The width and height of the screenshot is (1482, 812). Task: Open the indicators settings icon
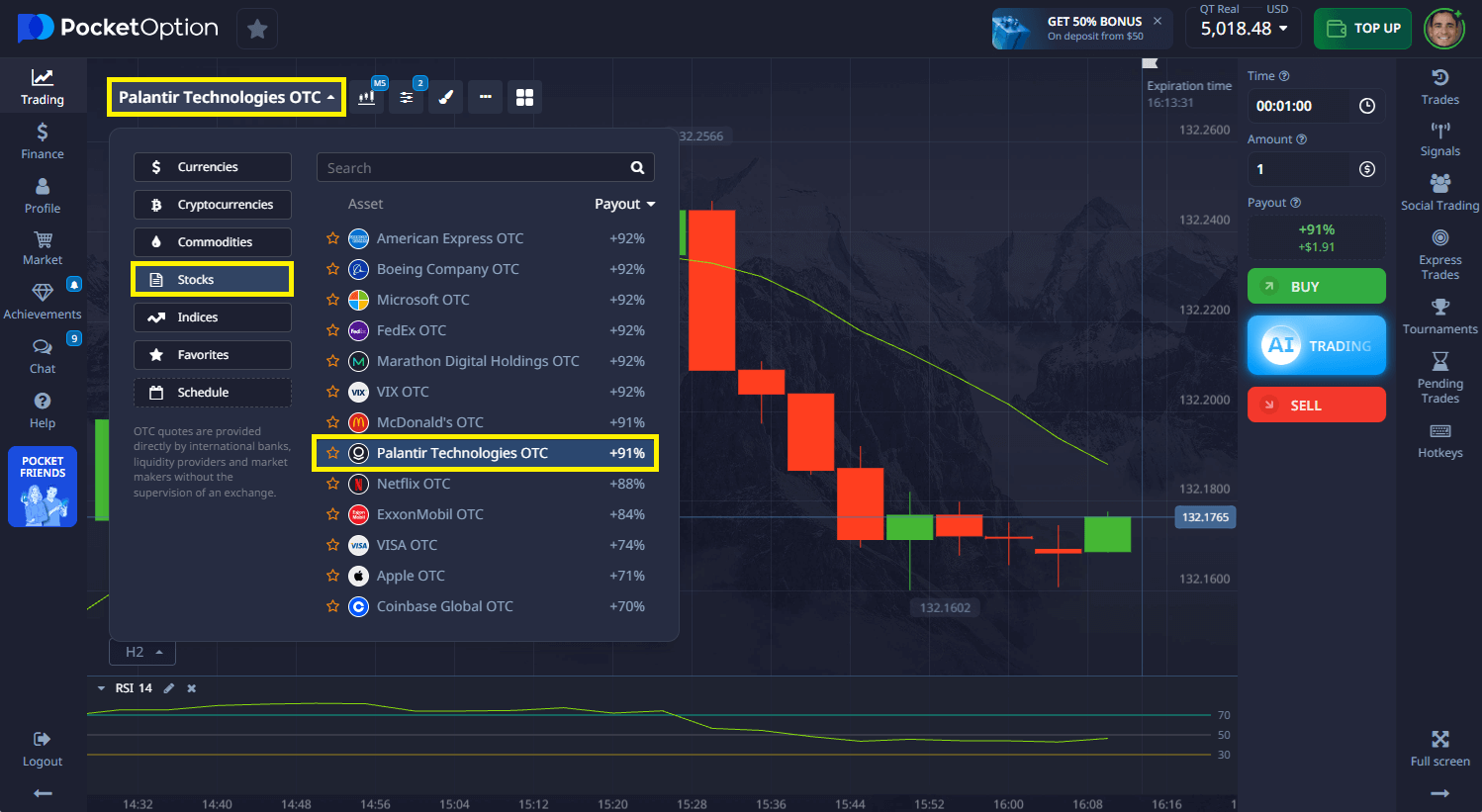coord(407,97)
